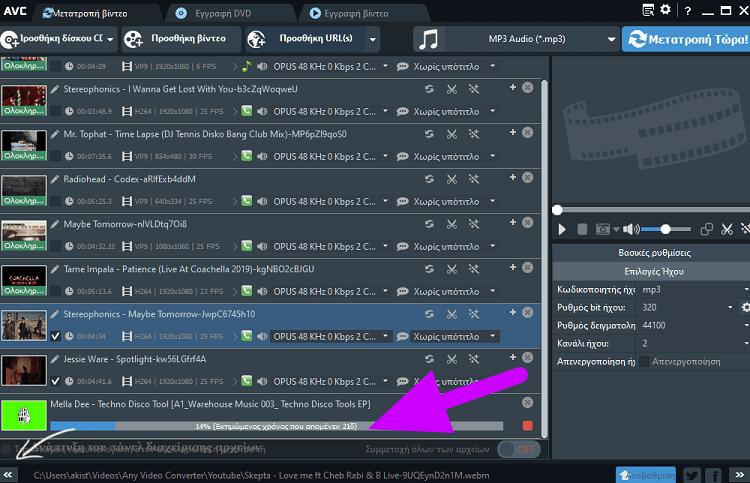Check the Mr. Tophat Time Lapse checkbox
The image size is (750, 483).
pos(55,156)
